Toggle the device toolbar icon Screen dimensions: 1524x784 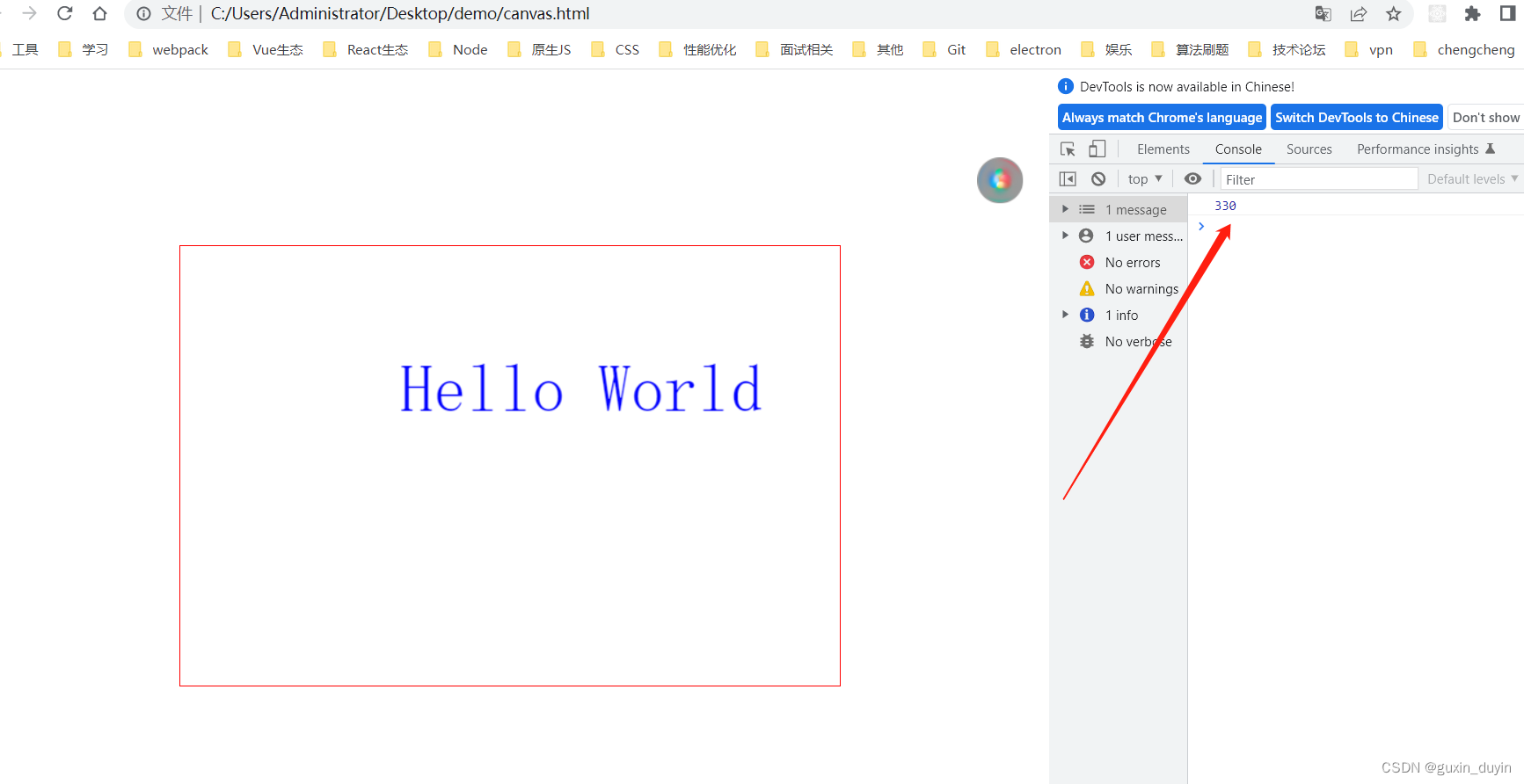pyautogui.click(x=1097, y=149)
